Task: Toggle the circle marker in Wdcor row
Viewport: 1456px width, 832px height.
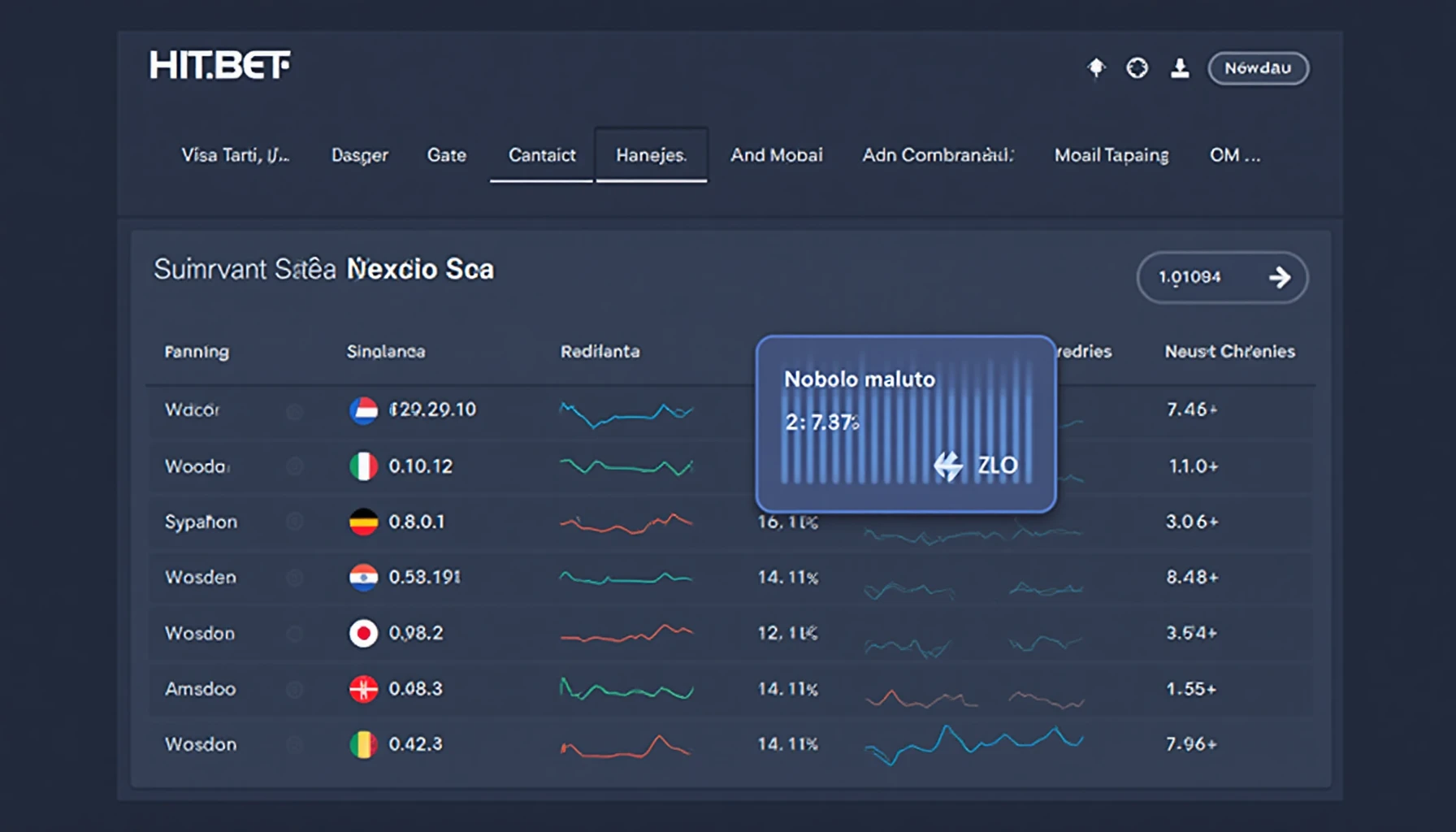Action: [294, 411]
